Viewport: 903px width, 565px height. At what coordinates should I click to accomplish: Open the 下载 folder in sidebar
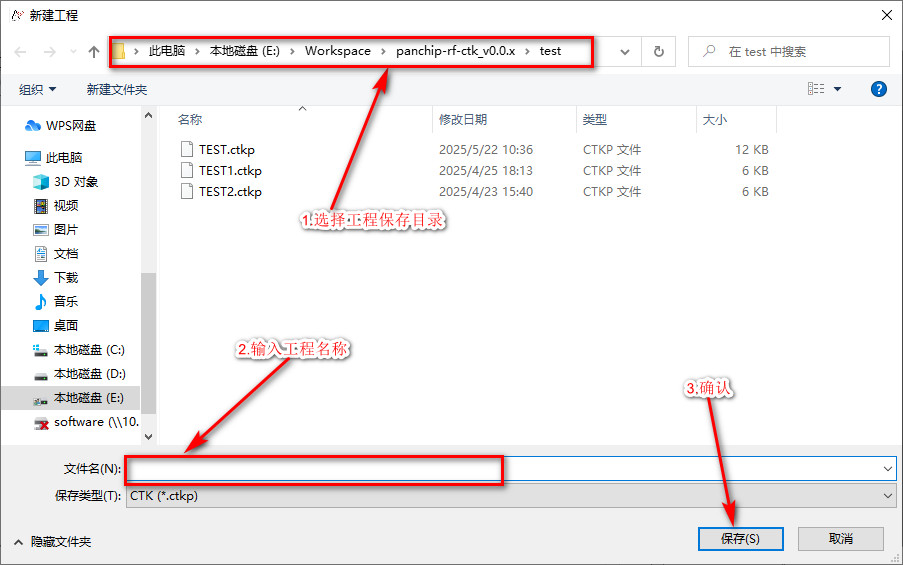(x=66, y=278)
